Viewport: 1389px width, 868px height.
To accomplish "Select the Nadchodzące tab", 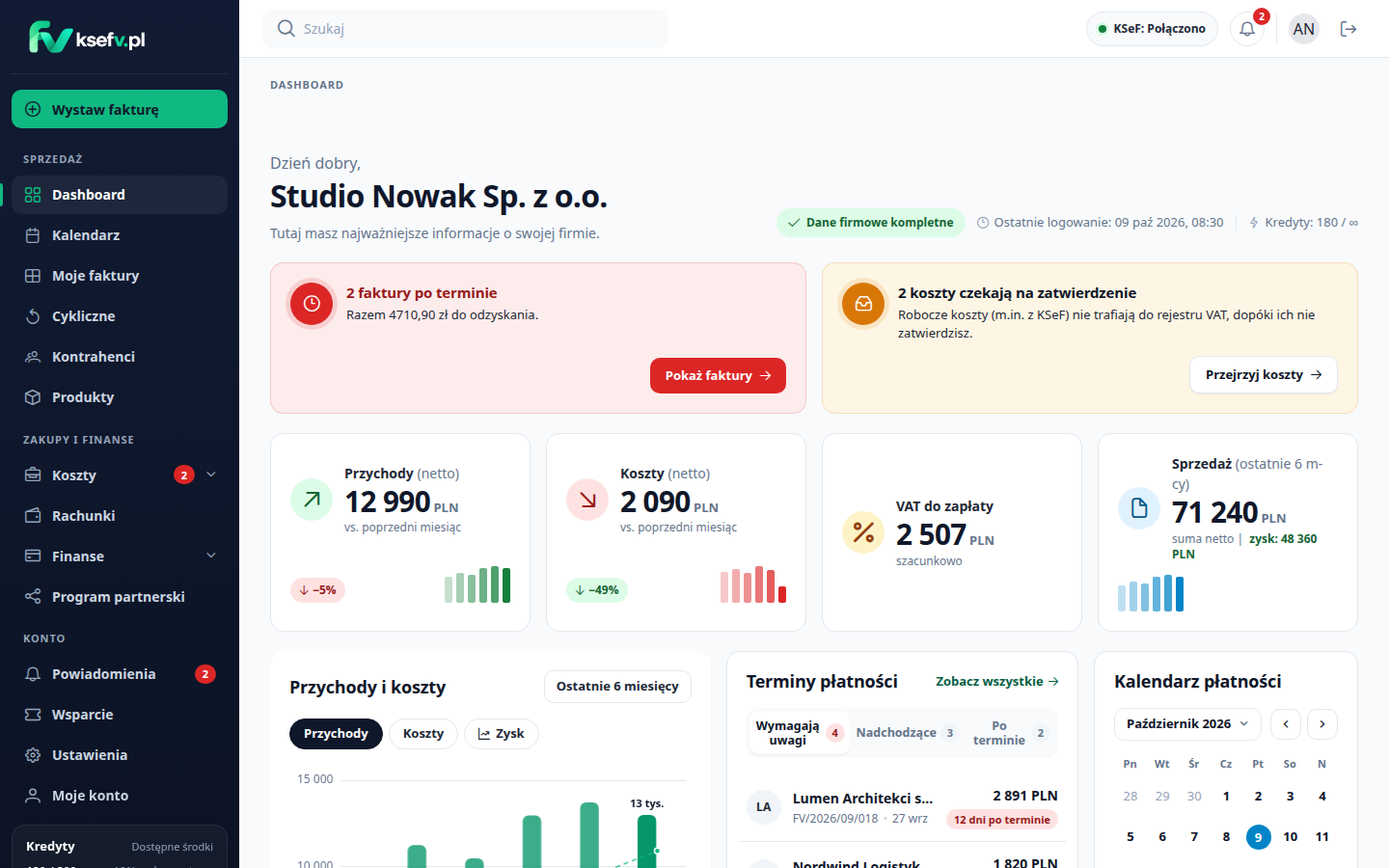I will click(x=906, y=733).
